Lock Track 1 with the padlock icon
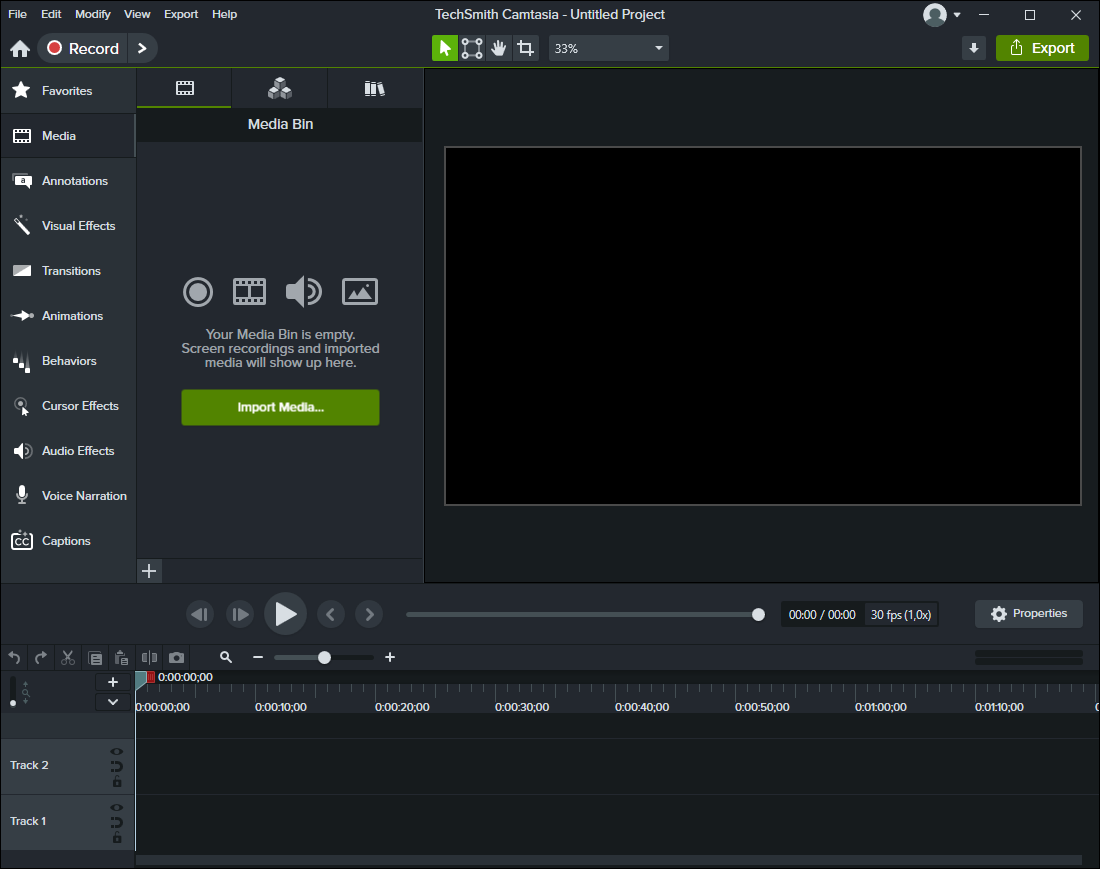Image resolution: width=1100 pixels, height=869 pixels. pos(117,838)
